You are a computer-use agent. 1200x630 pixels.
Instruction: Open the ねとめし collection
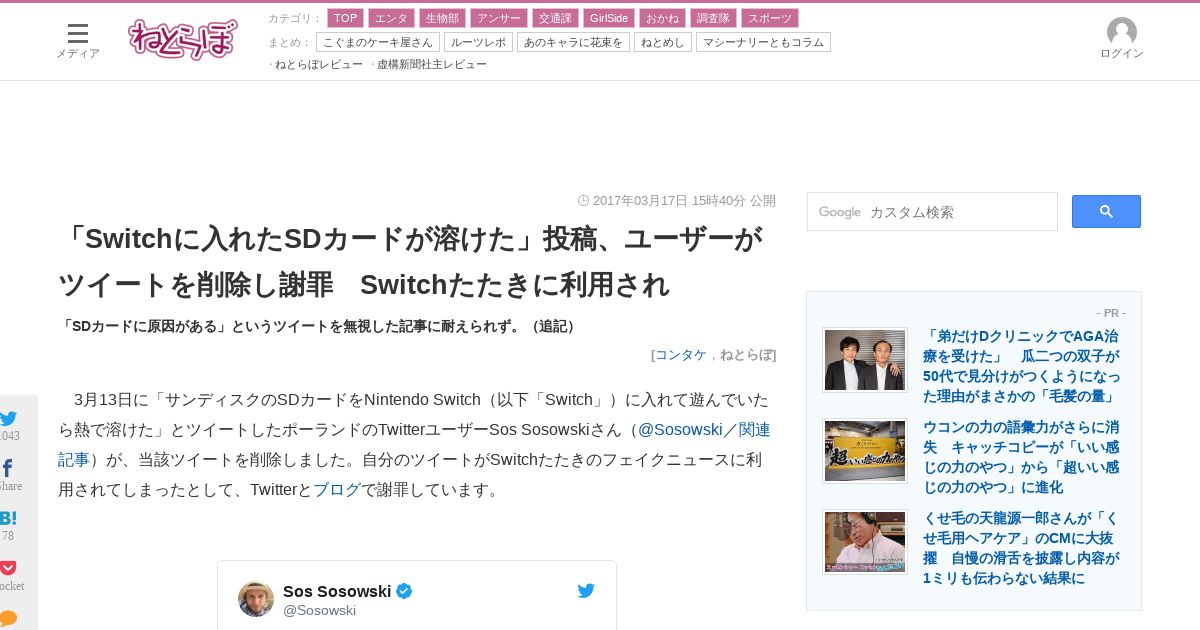[x=663, y=42]
